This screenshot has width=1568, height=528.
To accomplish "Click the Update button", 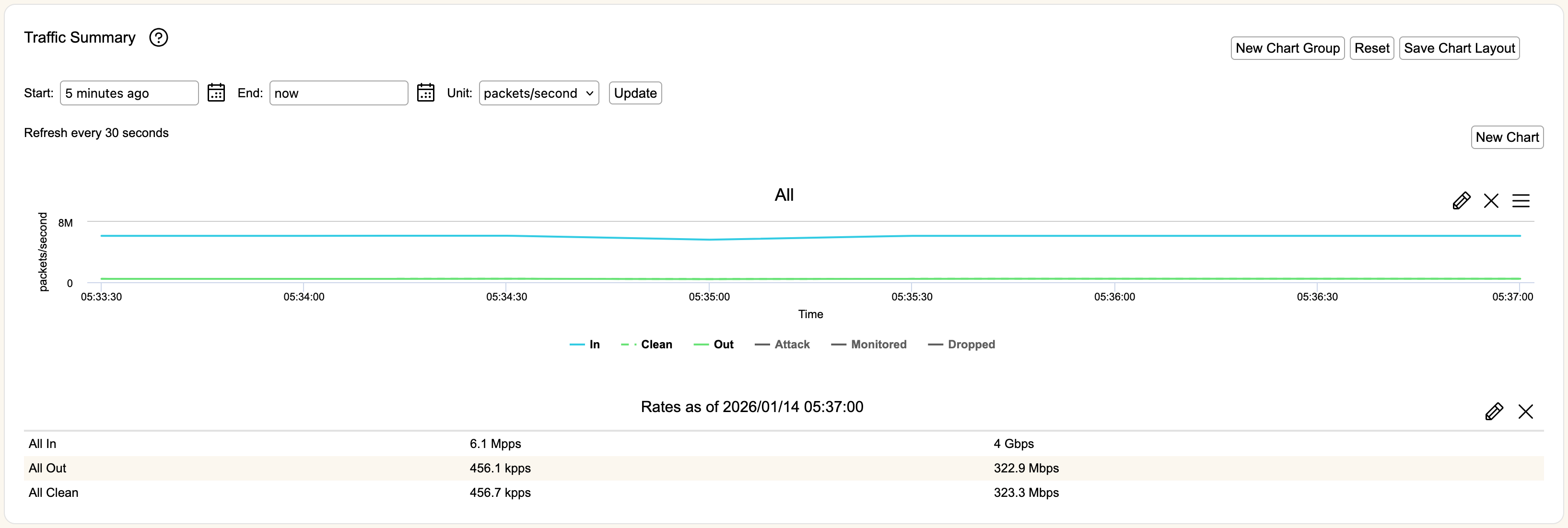I will tap(635, 93).
